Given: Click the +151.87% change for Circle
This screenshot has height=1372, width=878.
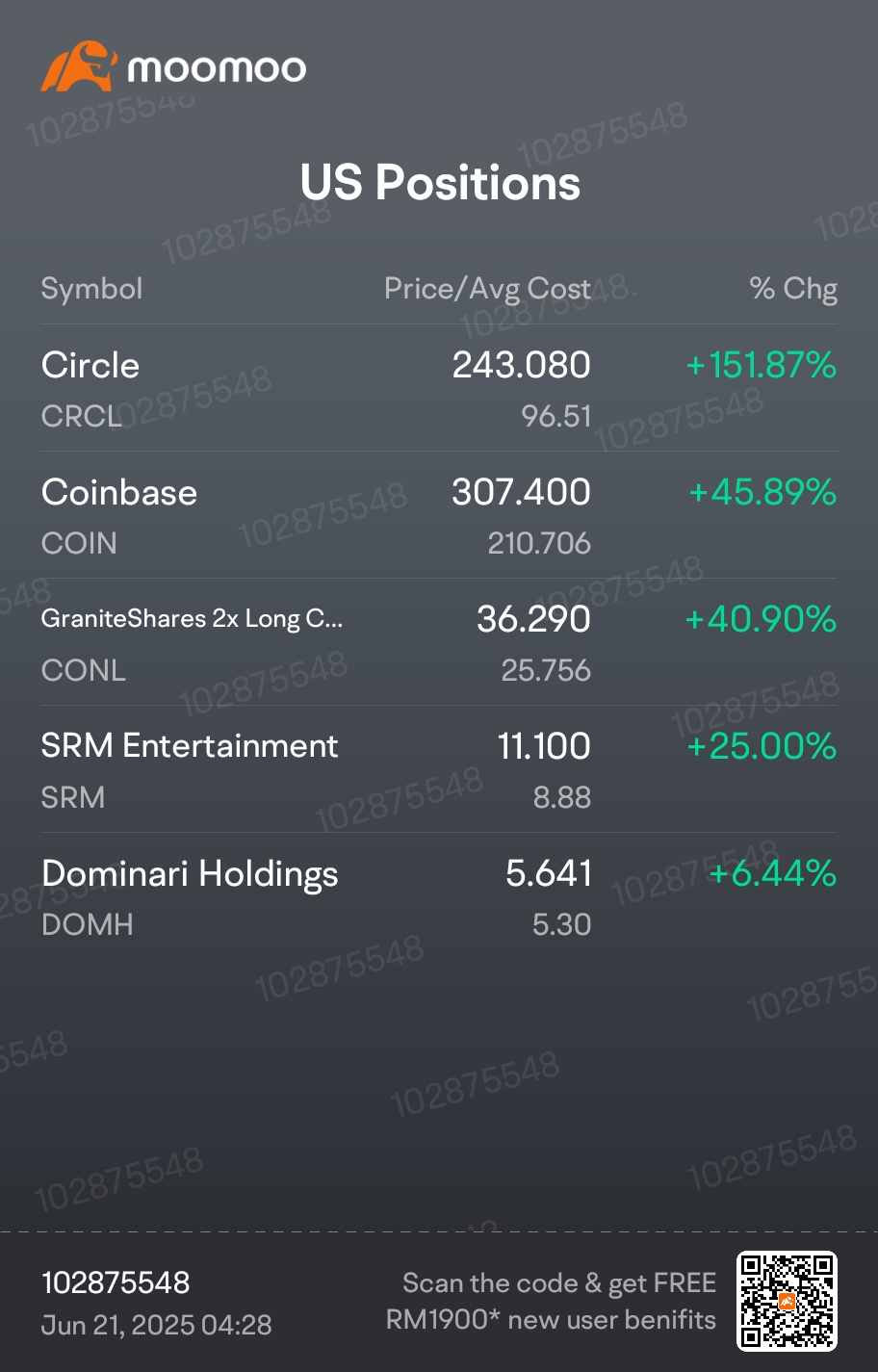Looking at the screenshot, I should click(761, 365).
